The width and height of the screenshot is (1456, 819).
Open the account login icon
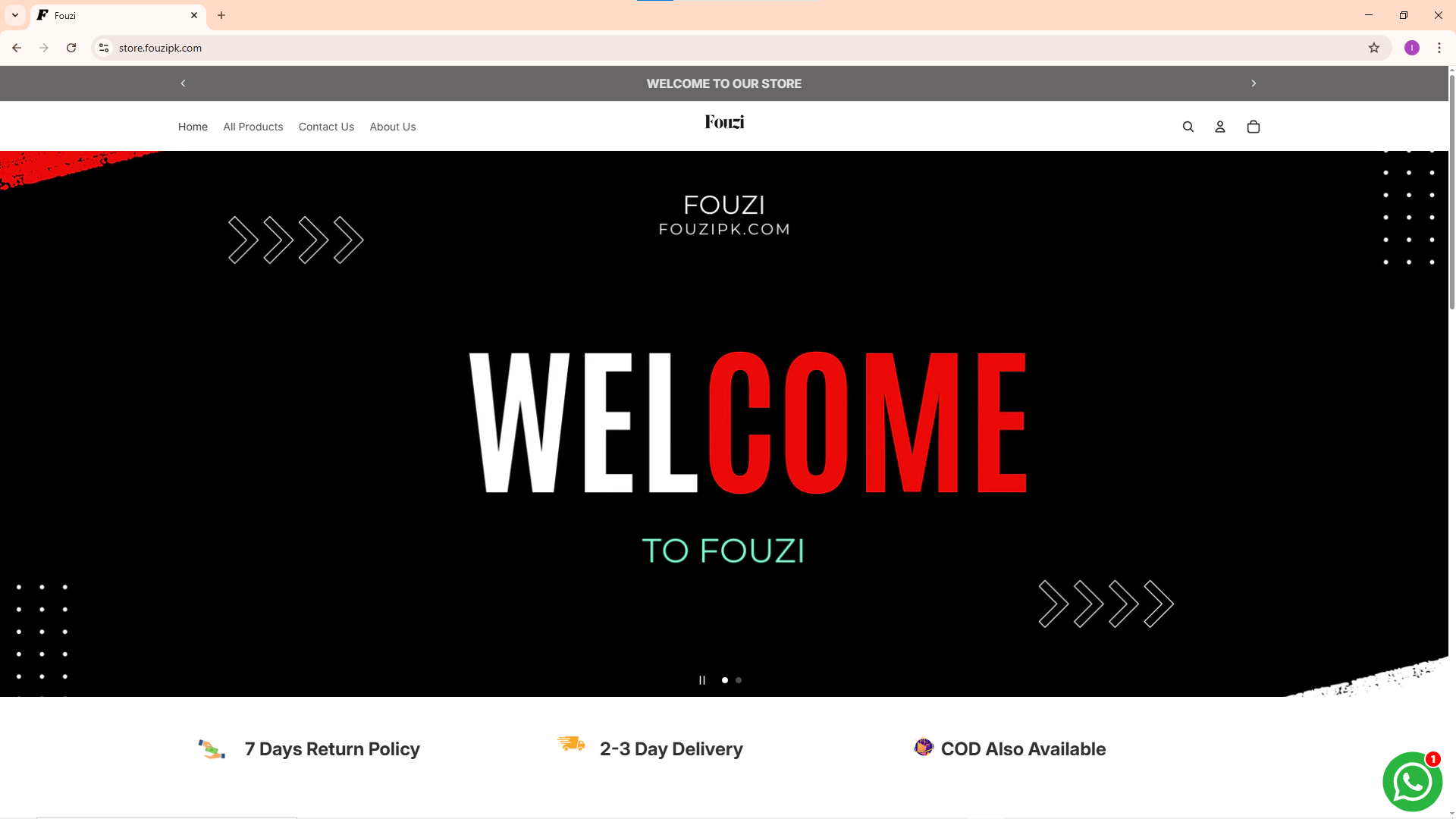point(1220,127)
